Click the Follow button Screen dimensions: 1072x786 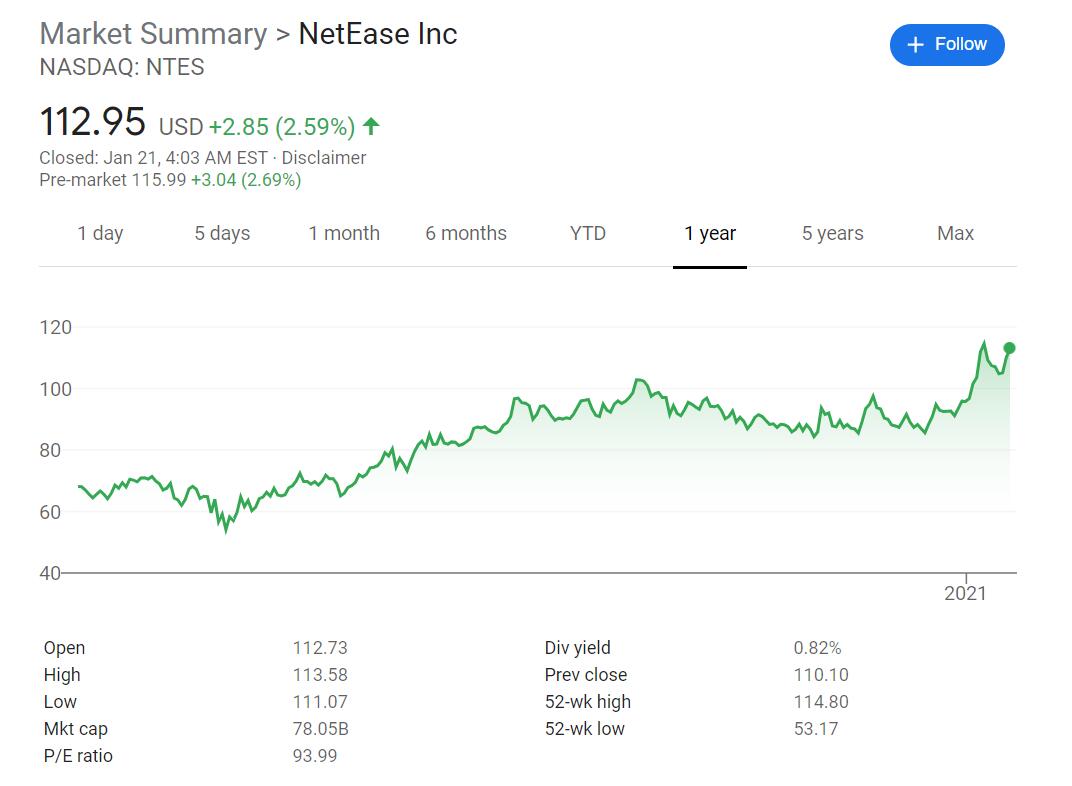pos(946,45)
